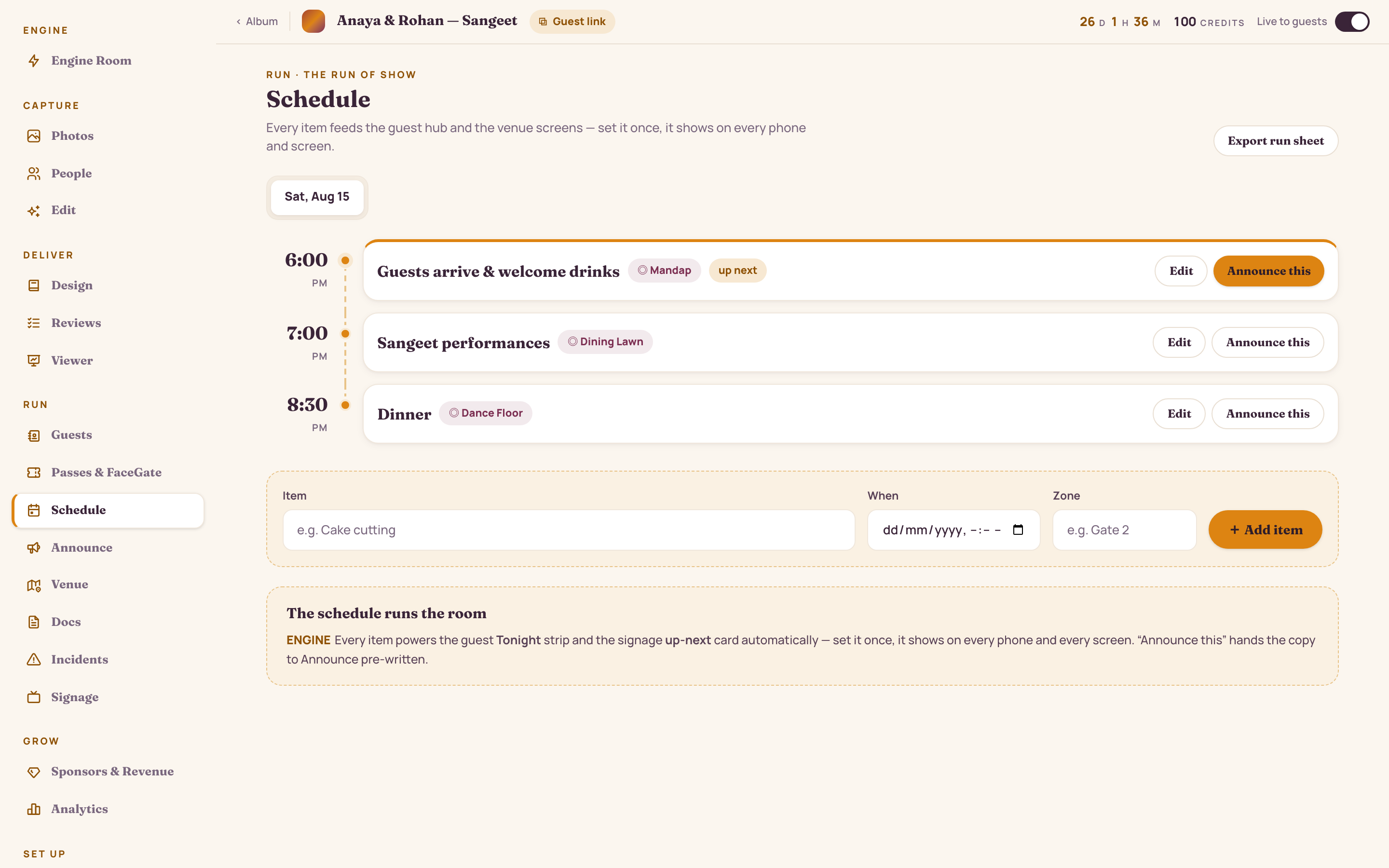Click the Schedule calendar icon in sidebar
The height and width of the screenshot is (868, 1389).
click(34, 510)
